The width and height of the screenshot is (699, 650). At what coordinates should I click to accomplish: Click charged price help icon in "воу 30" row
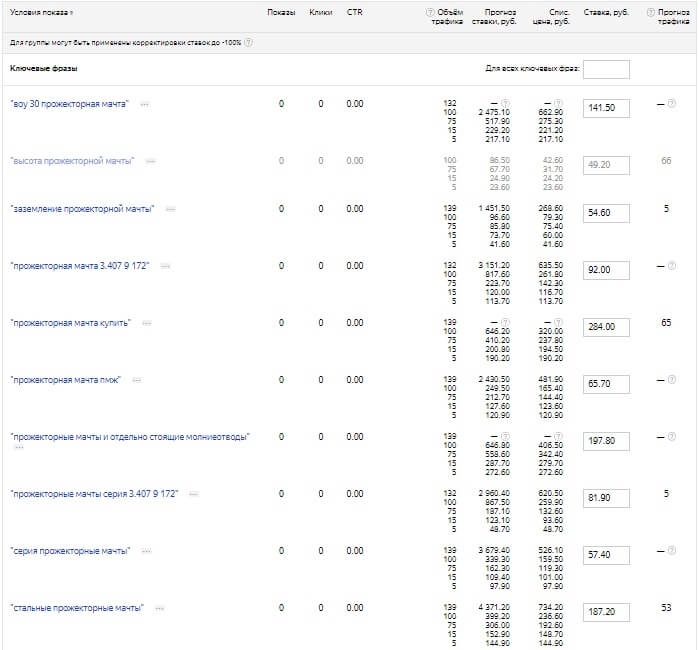point(558,103)
